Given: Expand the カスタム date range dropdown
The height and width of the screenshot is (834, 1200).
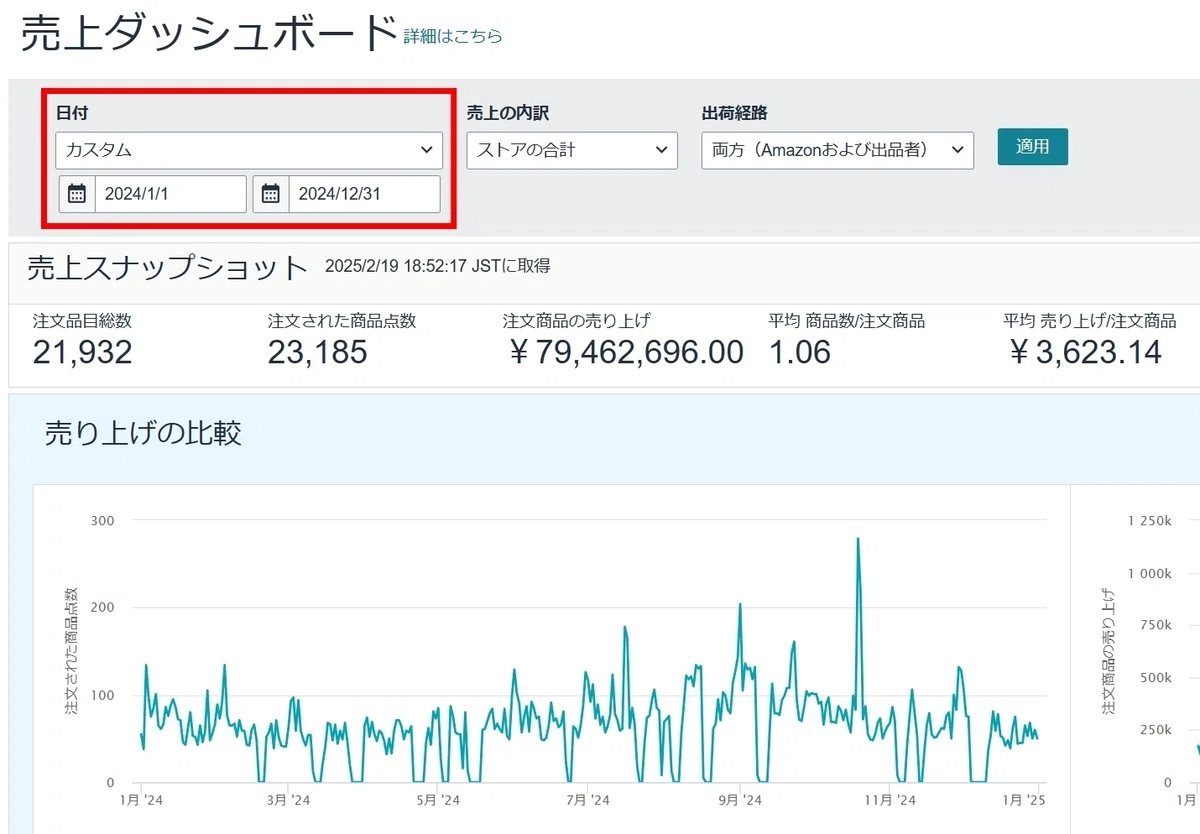Looking at the screenshot, I should [x=249, y=150].
